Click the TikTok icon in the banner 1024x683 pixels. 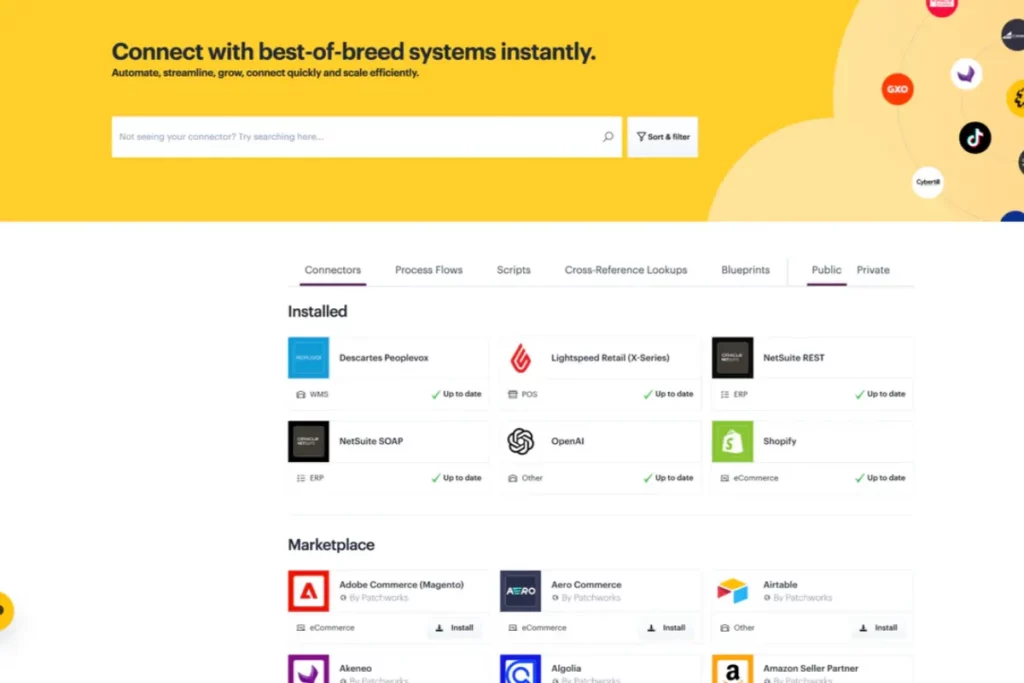tap(974, 137)
